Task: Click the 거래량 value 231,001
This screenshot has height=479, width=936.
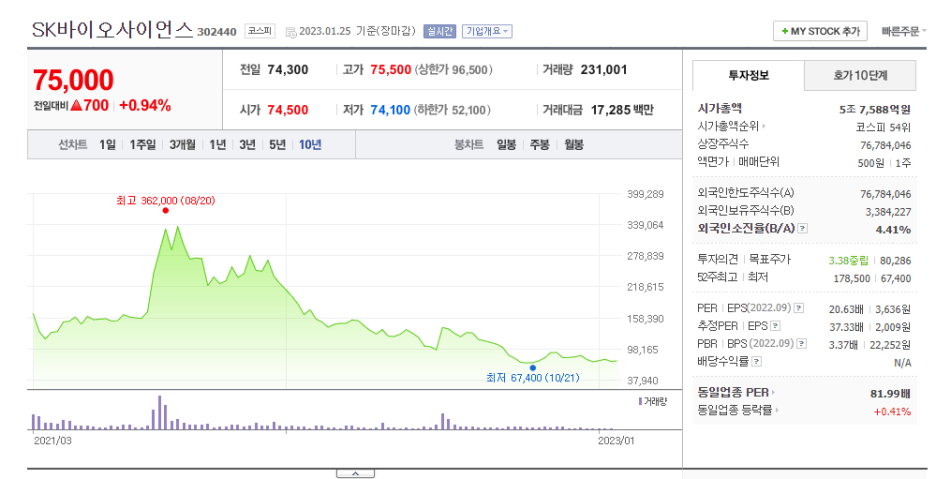Action: (x=604, y=70)
